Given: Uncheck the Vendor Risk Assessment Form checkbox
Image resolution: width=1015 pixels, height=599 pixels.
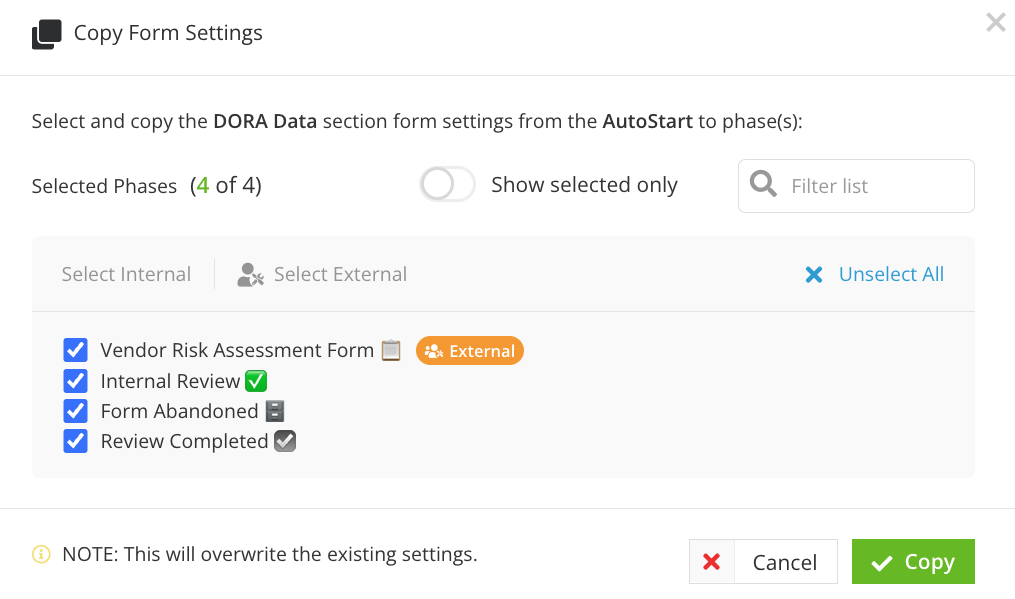Looking at the screenshot, I should (76, 350).
